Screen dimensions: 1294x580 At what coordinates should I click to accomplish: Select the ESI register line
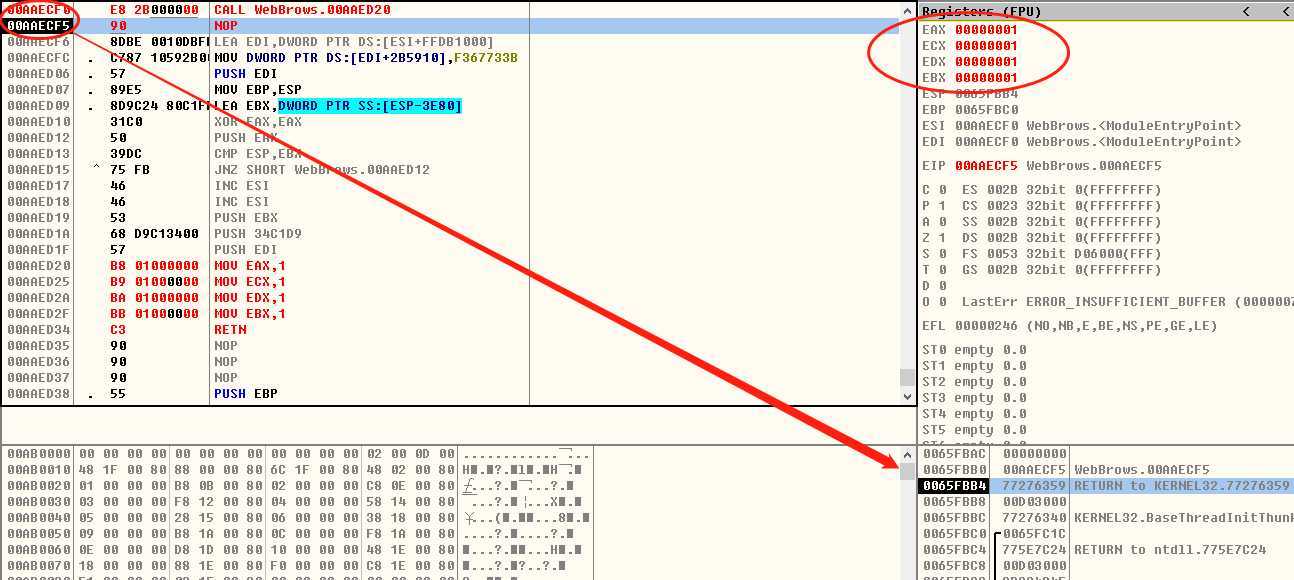click(1081, 126)
